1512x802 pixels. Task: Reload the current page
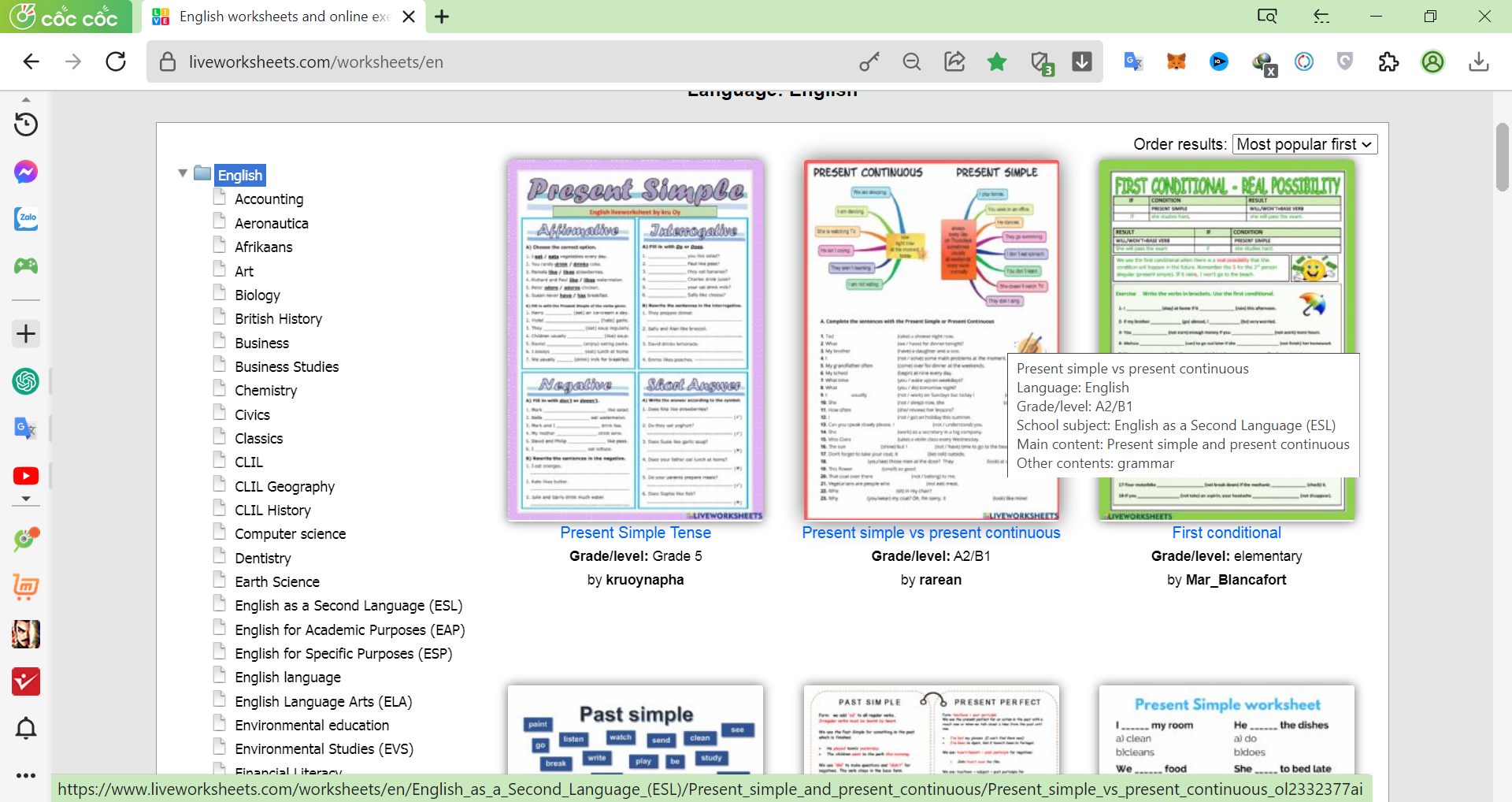tap(116, 61)
